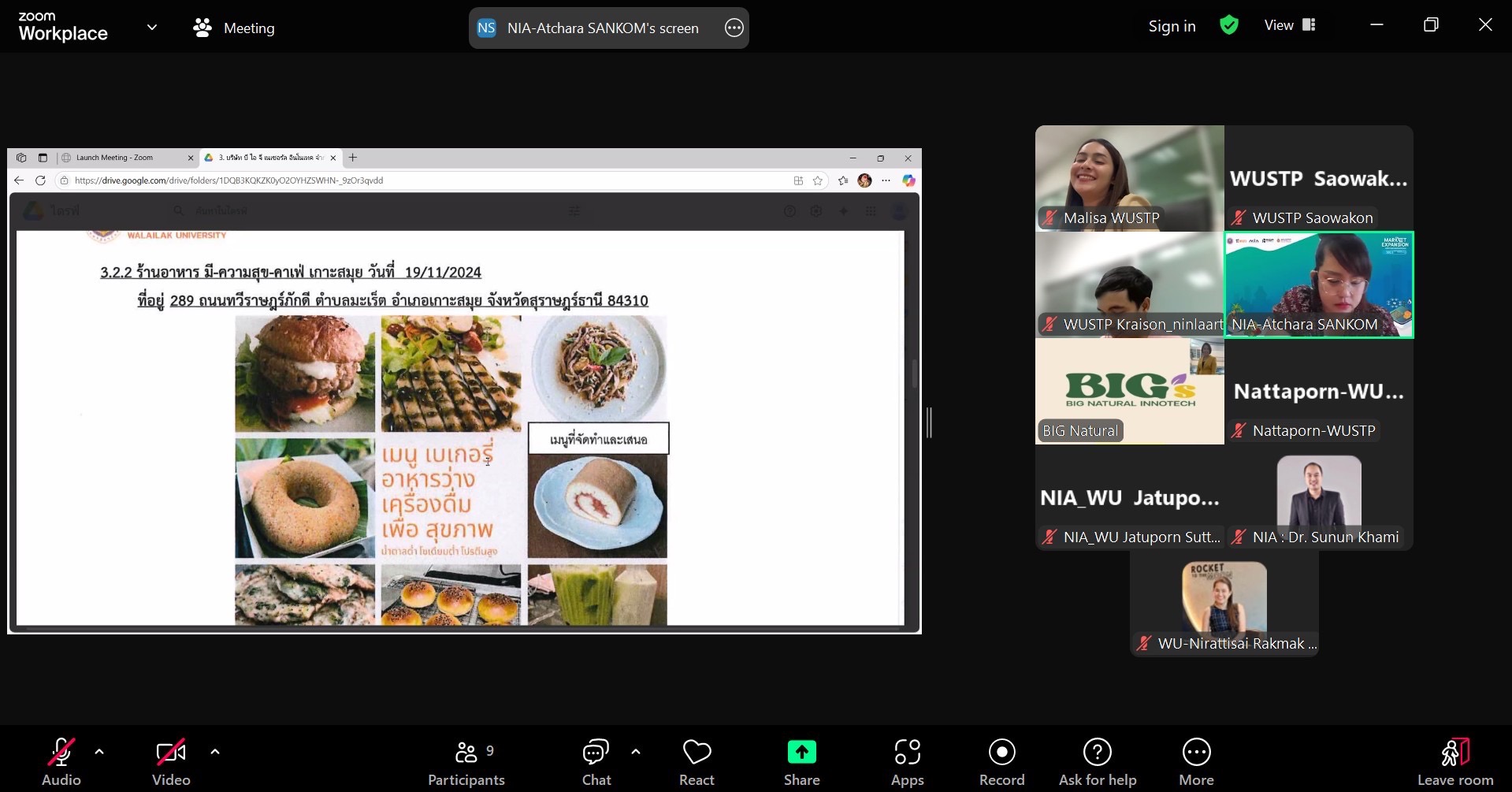Toggle the View layout option
Screen dimensions: 1512x792
coord(1290,25)
